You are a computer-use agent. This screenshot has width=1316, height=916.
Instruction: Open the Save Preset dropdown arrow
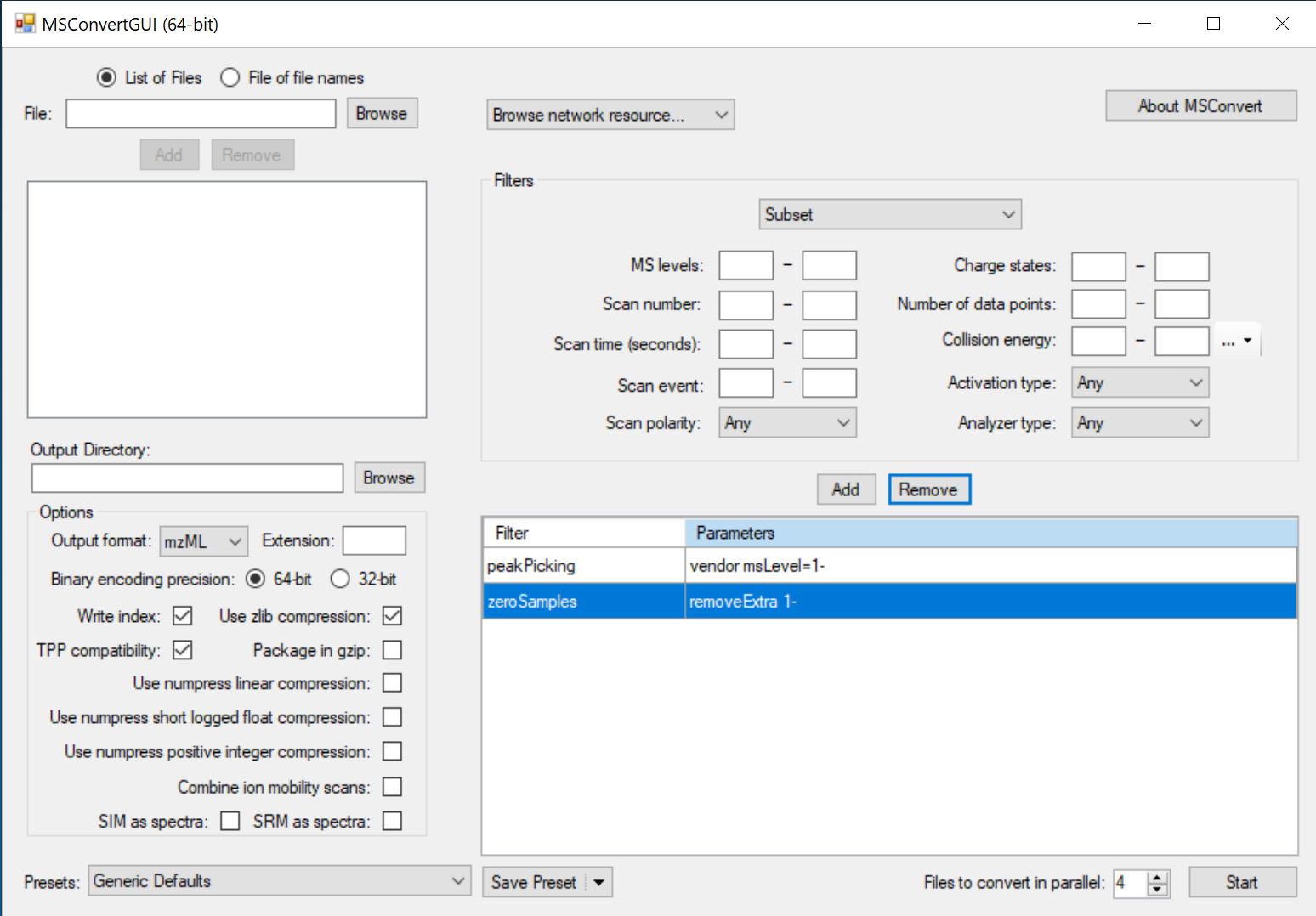coord(599,882)
